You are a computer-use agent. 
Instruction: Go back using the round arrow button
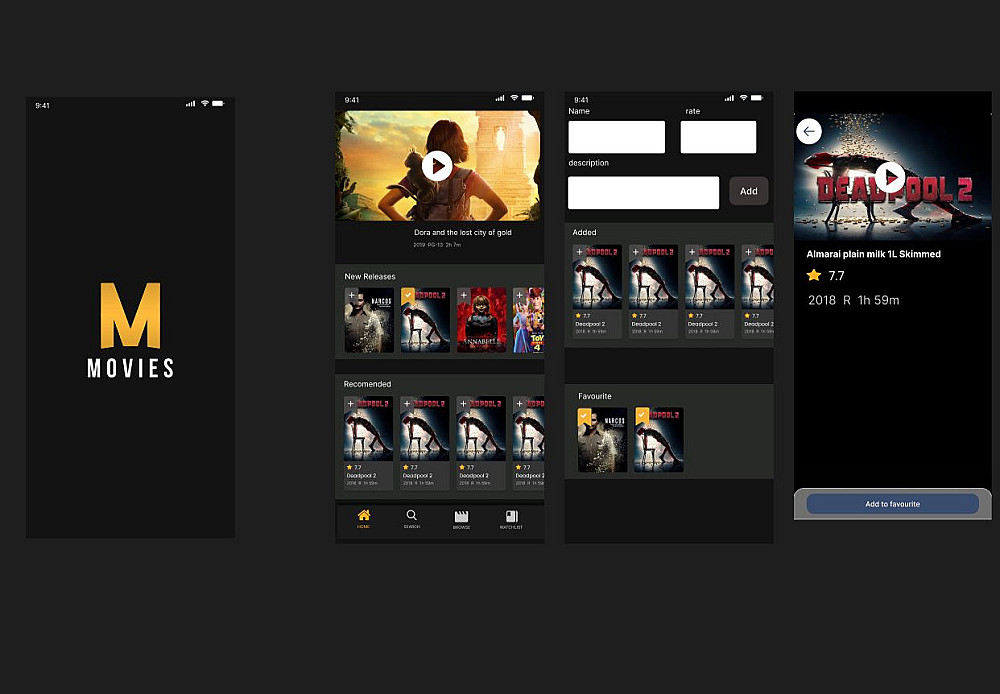(809, 131)
